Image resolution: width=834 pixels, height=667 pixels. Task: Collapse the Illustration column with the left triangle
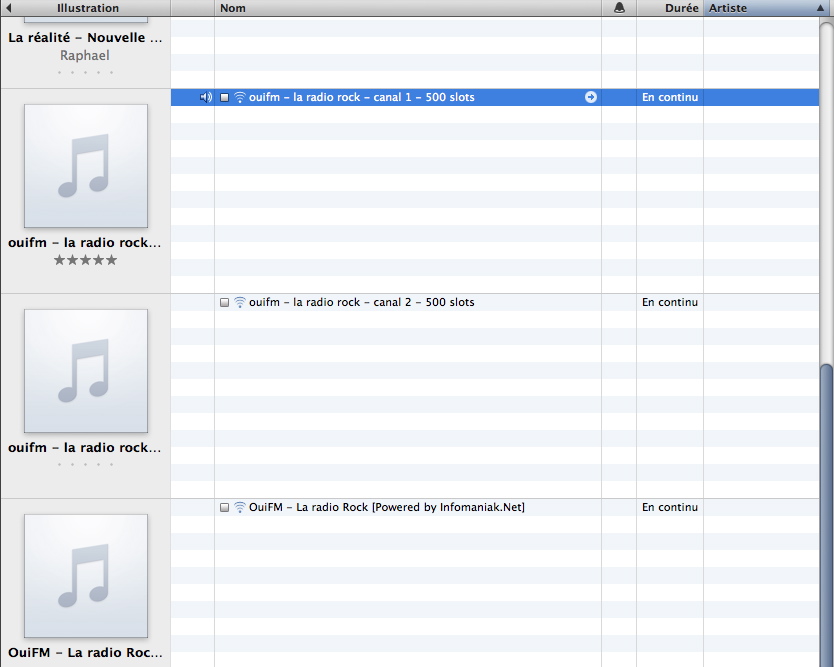click(8, 8)
